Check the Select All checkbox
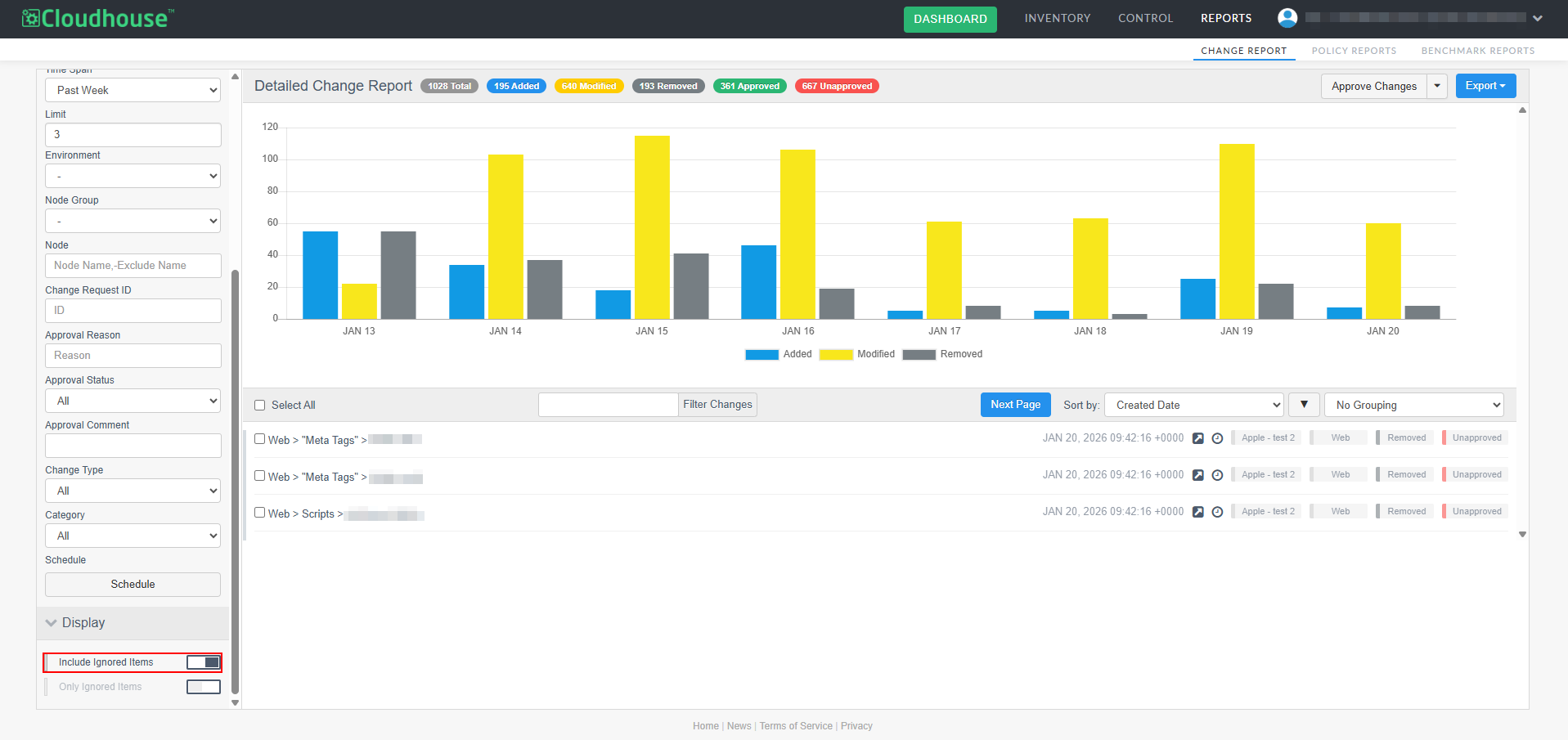Viewport: 1568px width, 740px height. click(260, 406)
